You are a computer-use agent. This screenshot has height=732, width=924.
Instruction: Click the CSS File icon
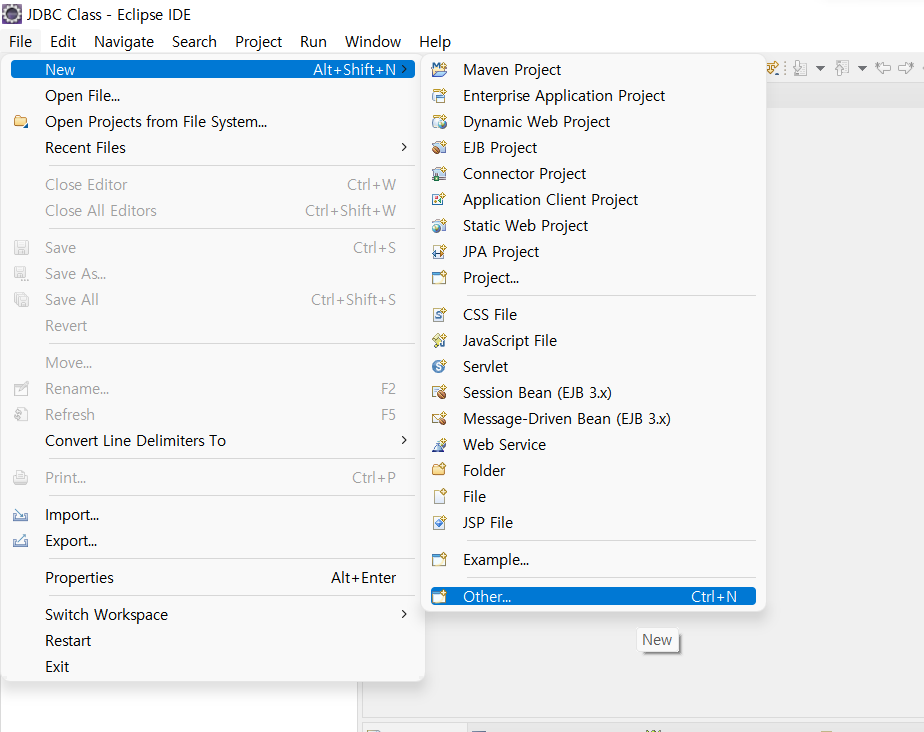pyautogui.click(x=439, y=315)
